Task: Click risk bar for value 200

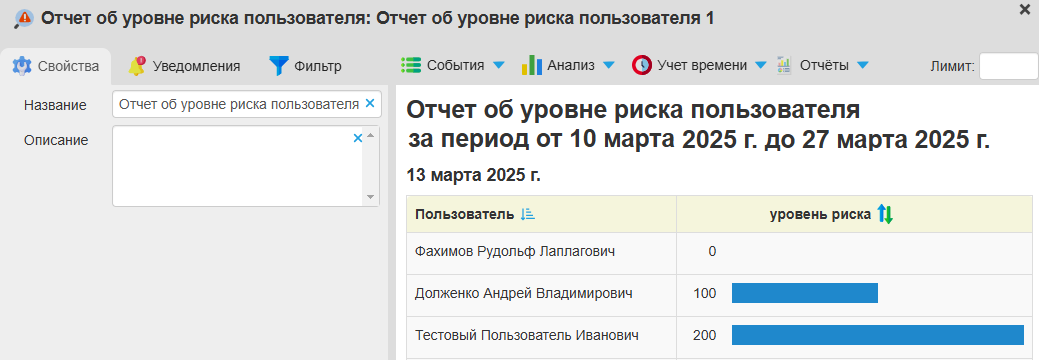Action: click(x=877, y=335)
